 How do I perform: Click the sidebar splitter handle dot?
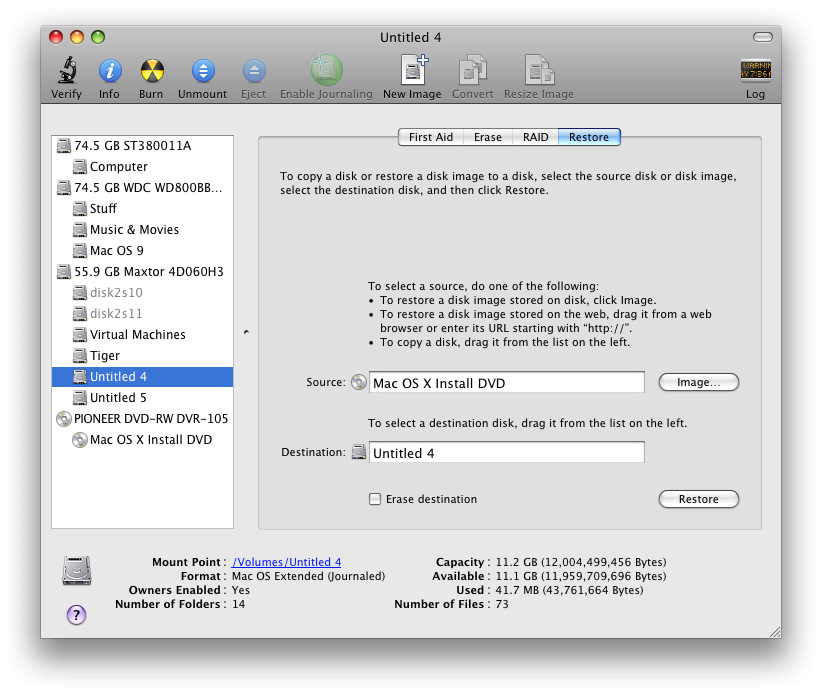[x=246, y=332]
